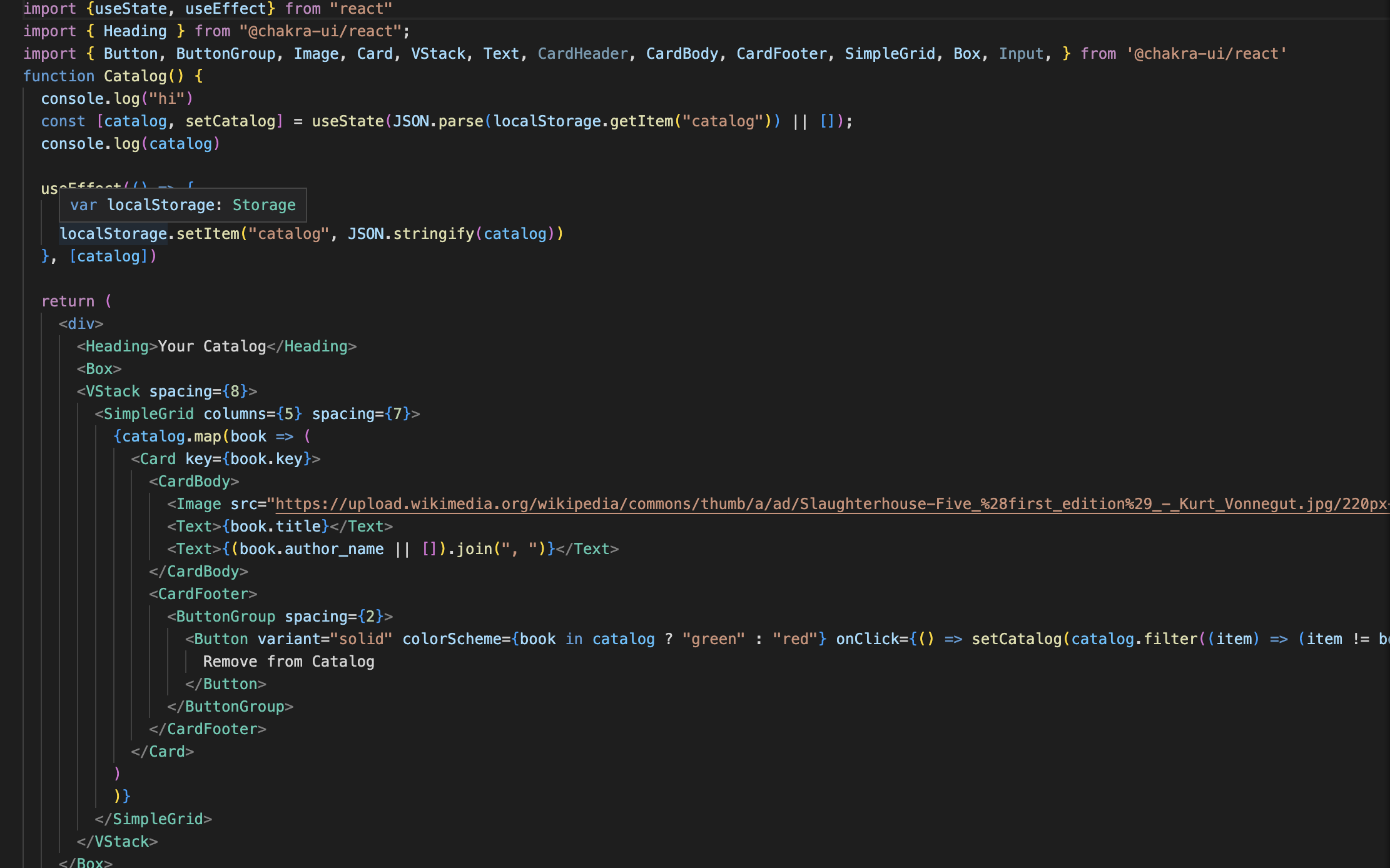Click the 'Your Catalog' heading text
Viewport: 1390px width, 868px height.
point(212,346)
